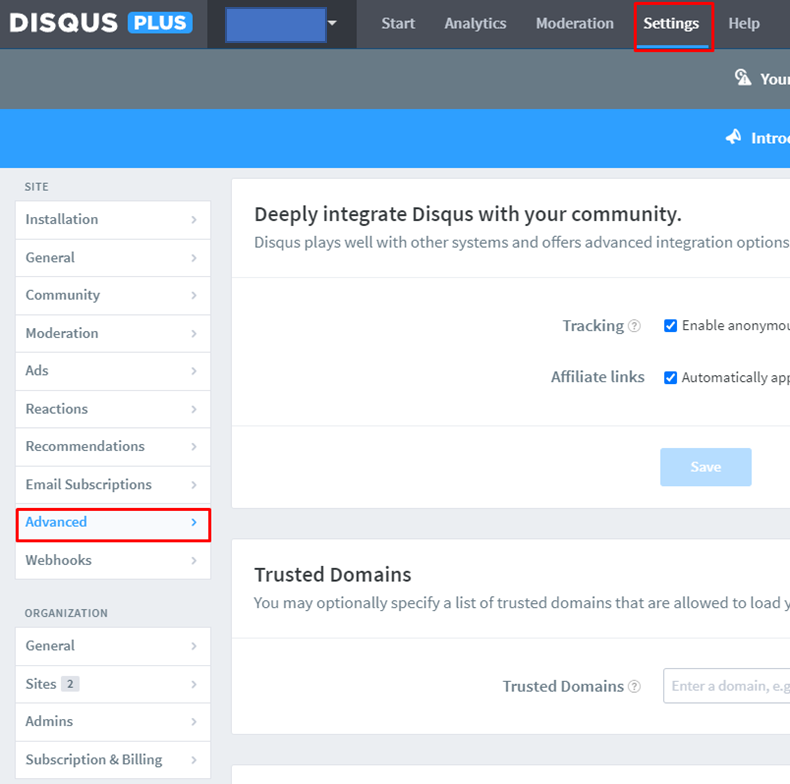Click the chevron next to Installation

pyautogui.click(x=194, y=220)
